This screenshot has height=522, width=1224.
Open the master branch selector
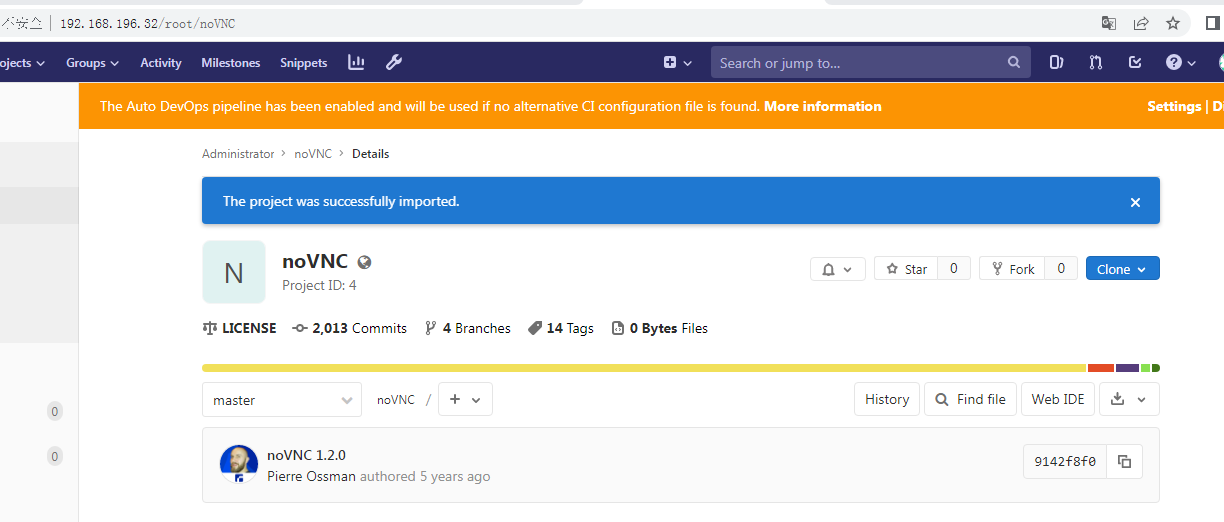point(282,399)
